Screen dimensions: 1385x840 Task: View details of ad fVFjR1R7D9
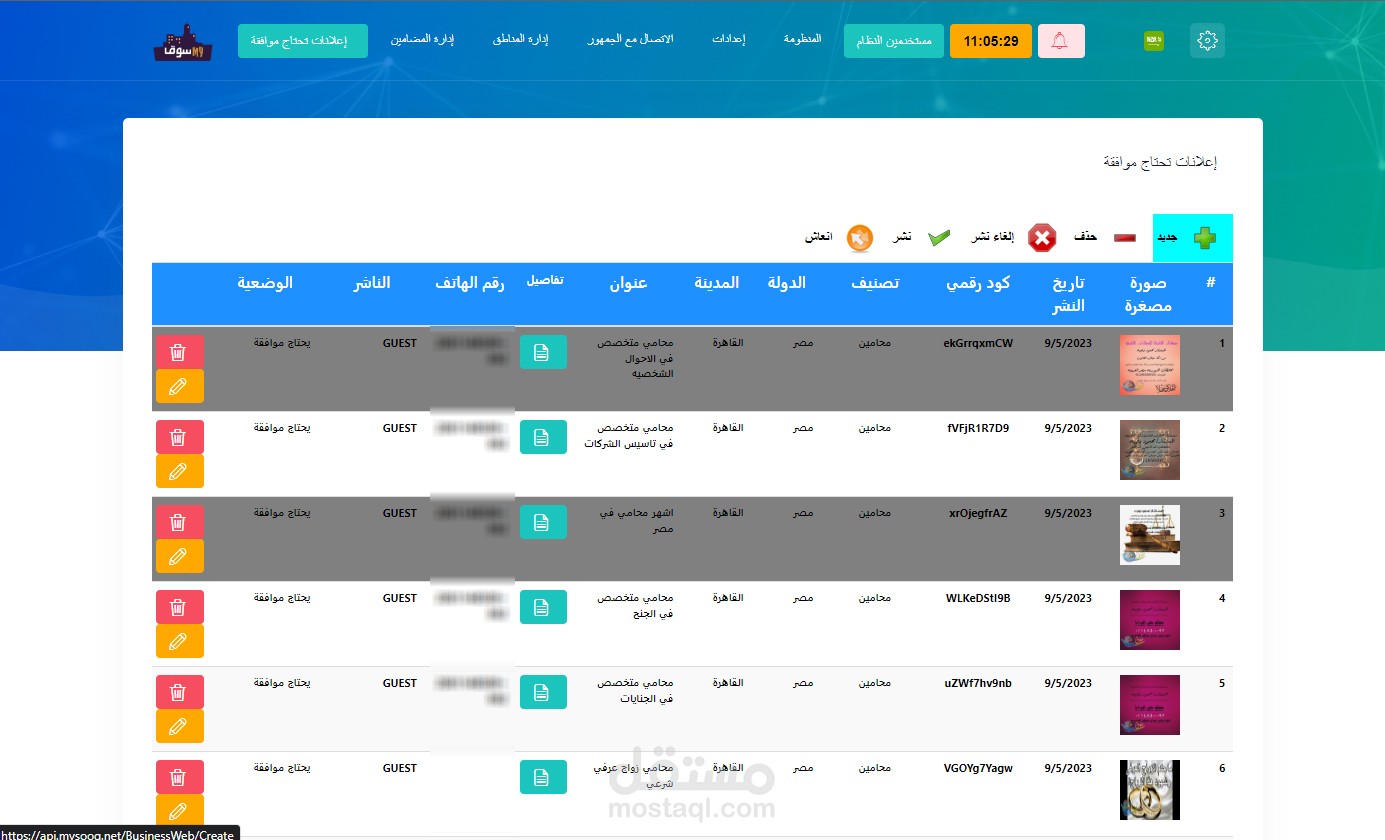543,437
